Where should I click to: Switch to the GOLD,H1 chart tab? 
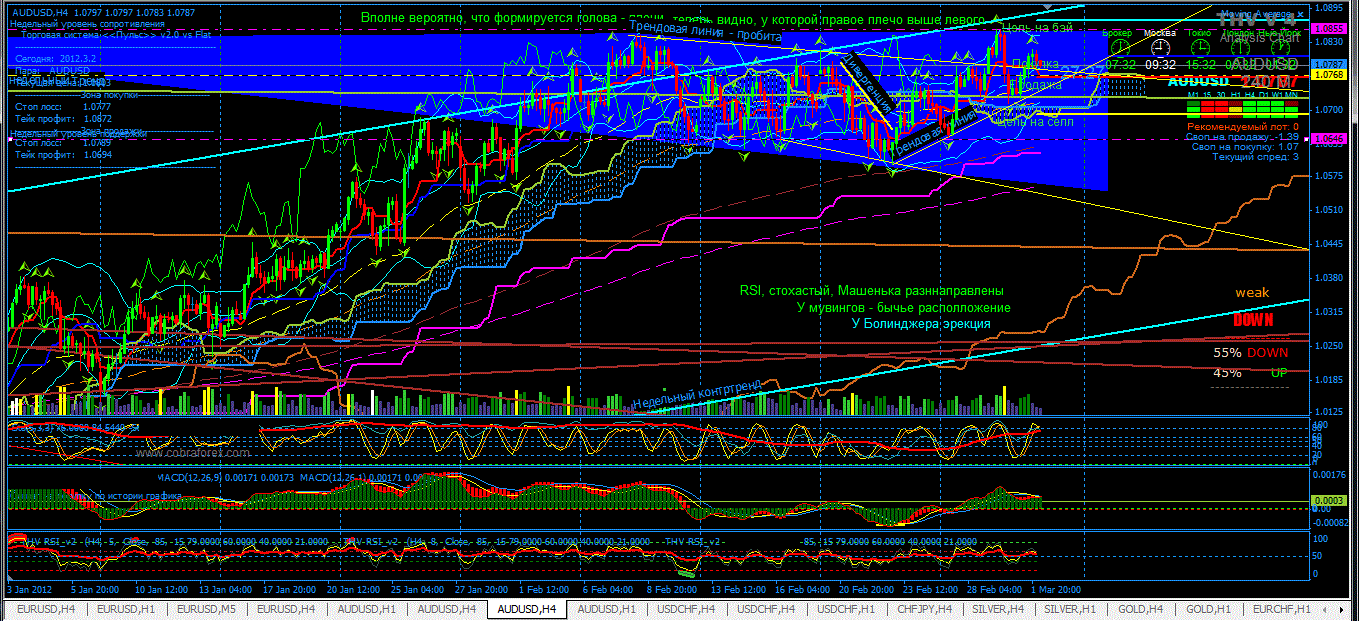click(x=1211, y=608)
